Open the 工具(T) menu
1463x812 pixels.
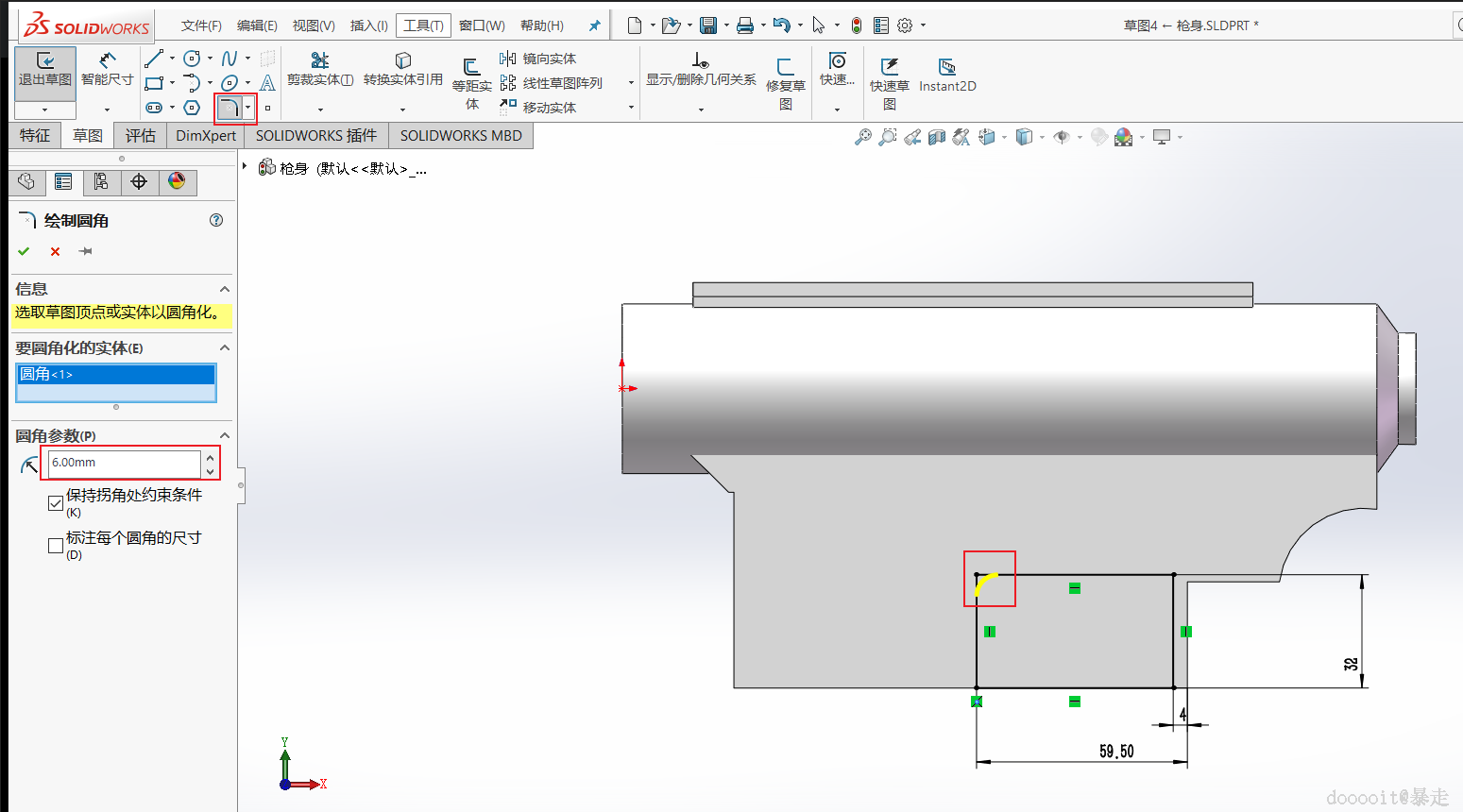(x=423, y=25)
